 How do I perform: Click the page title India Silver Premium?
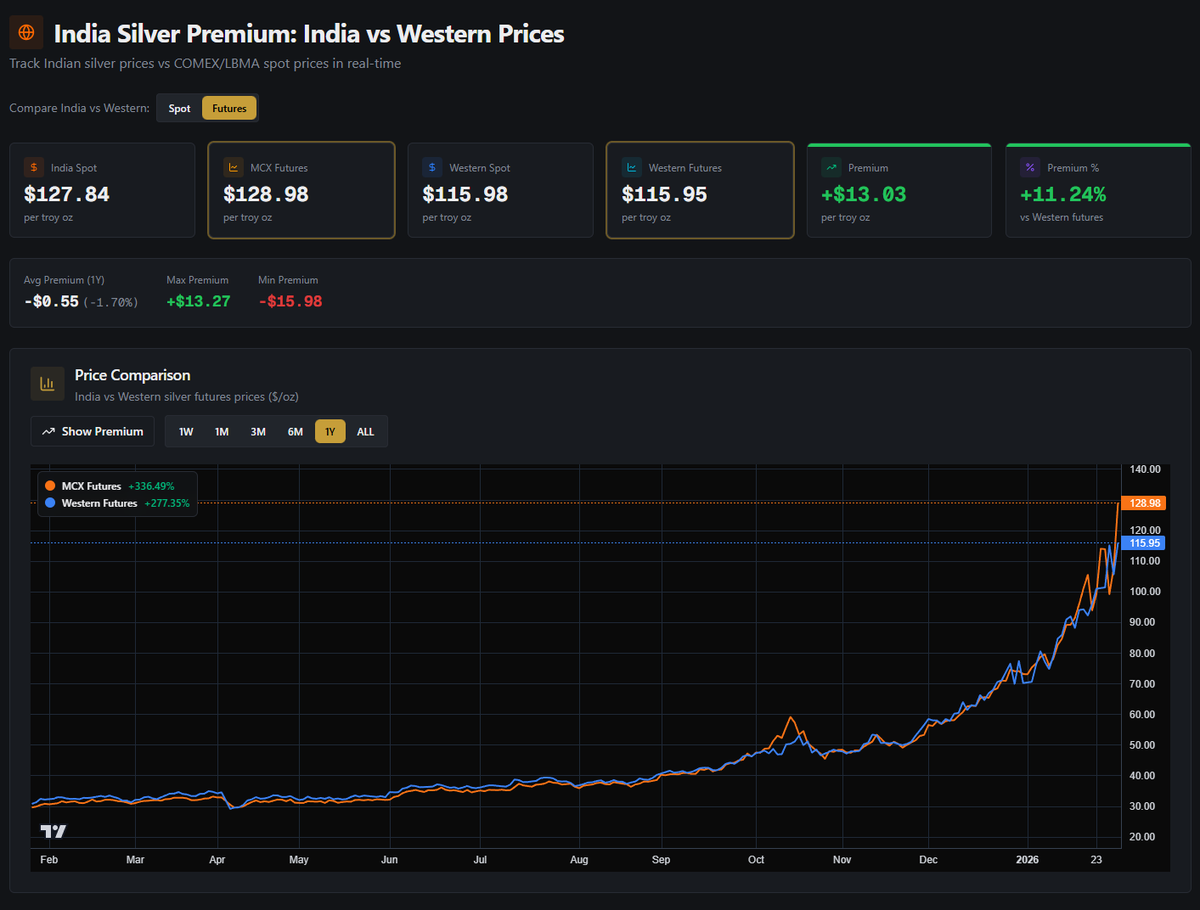click(x=309, y=33)
